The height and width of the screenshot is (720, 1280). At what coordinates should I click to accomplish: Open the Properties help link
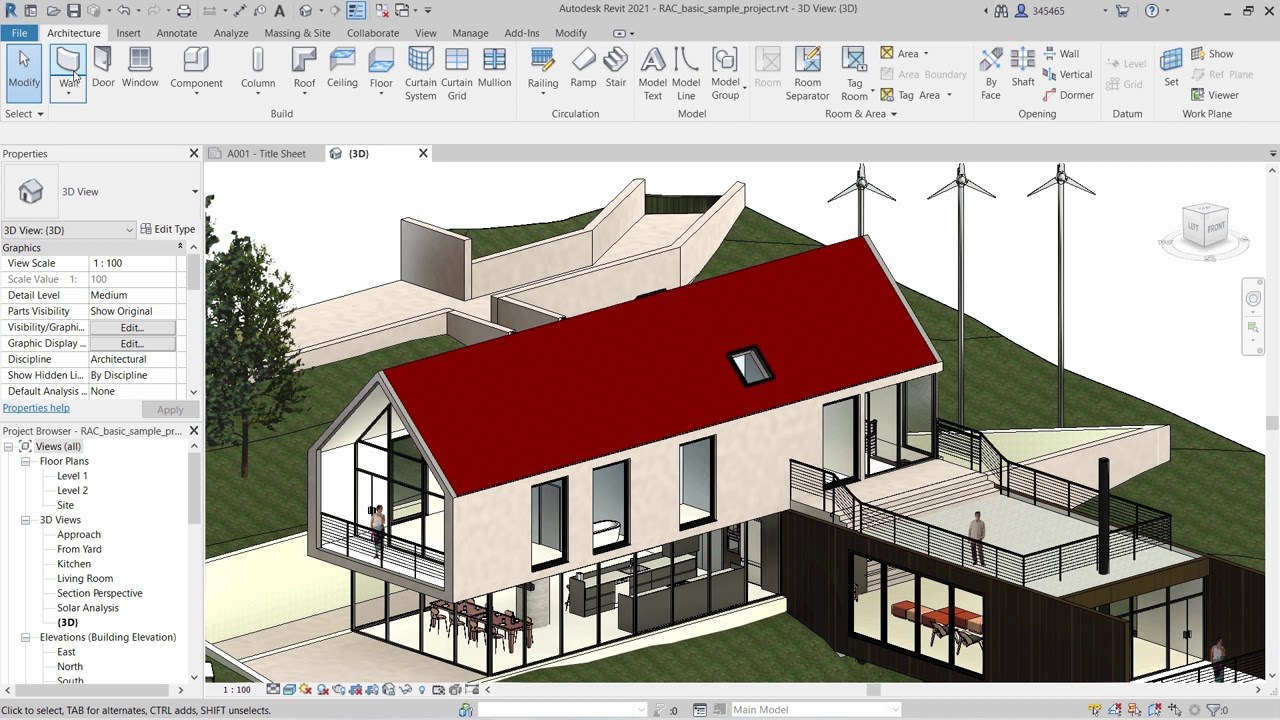tap(36, 408)
